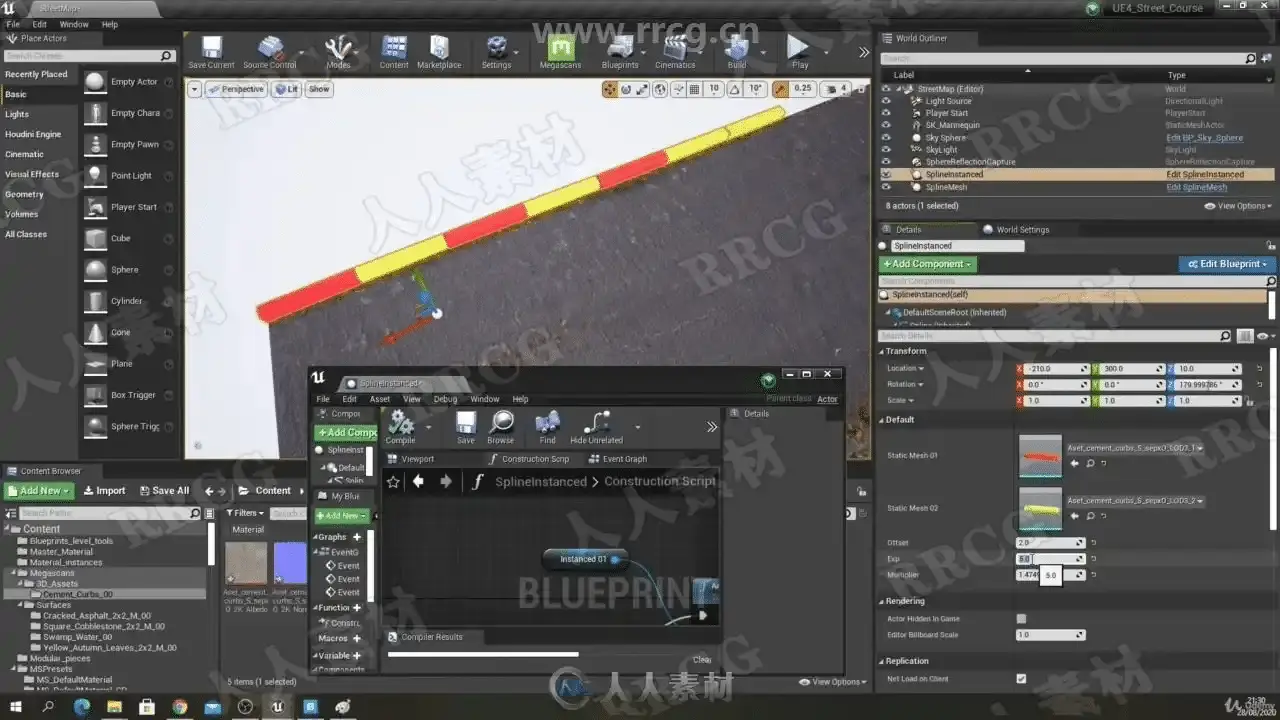Open the Chrome taskbar icon
This screenshot has width=1280, height=720.
pyautogui.click(x=179, y=707)
